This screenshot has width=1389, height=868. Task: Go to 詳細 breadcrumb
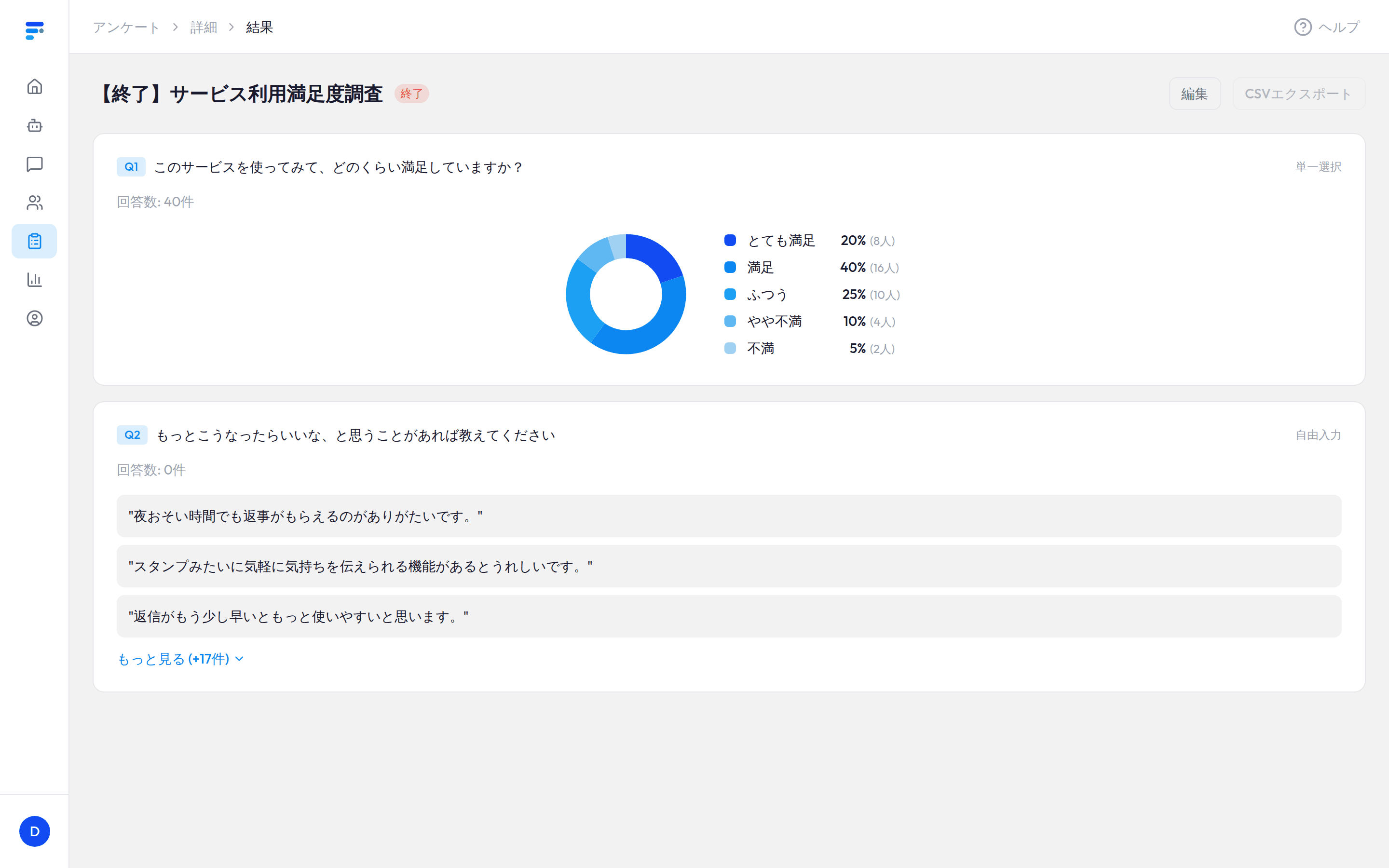pos(204,27)
